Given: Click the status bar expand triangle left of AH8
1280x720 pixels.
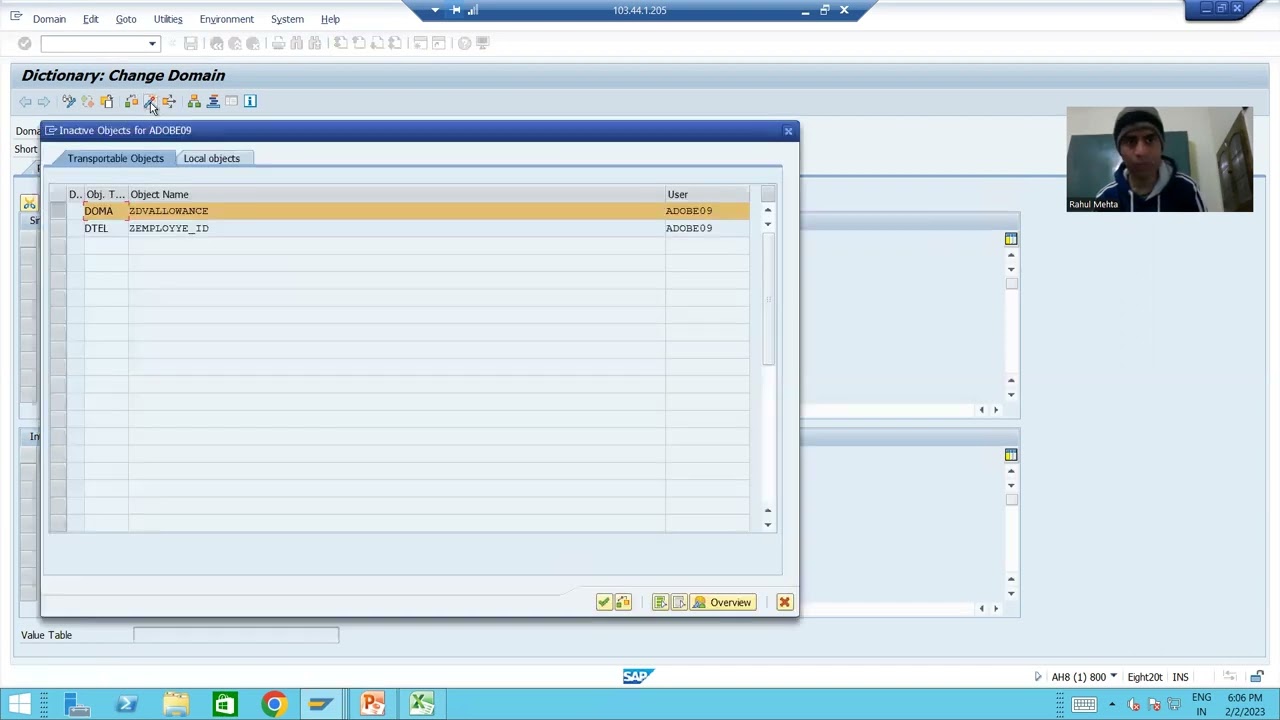Looking at the screenshot, I should pyautogui.click(x=1037, y=677).
